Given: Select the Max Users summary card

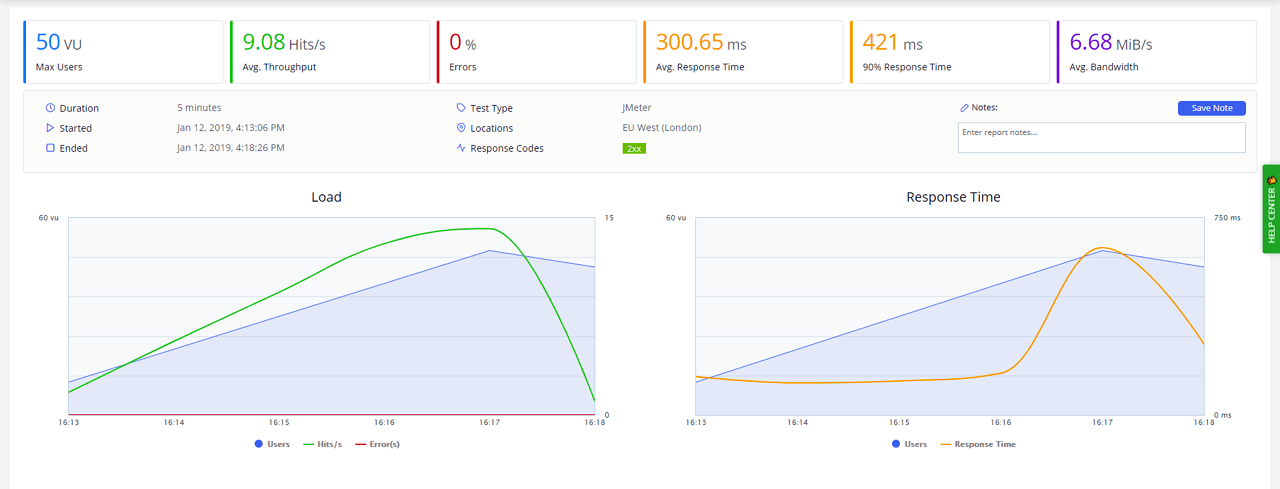Looking at the screenshot, I should point(123,52).
